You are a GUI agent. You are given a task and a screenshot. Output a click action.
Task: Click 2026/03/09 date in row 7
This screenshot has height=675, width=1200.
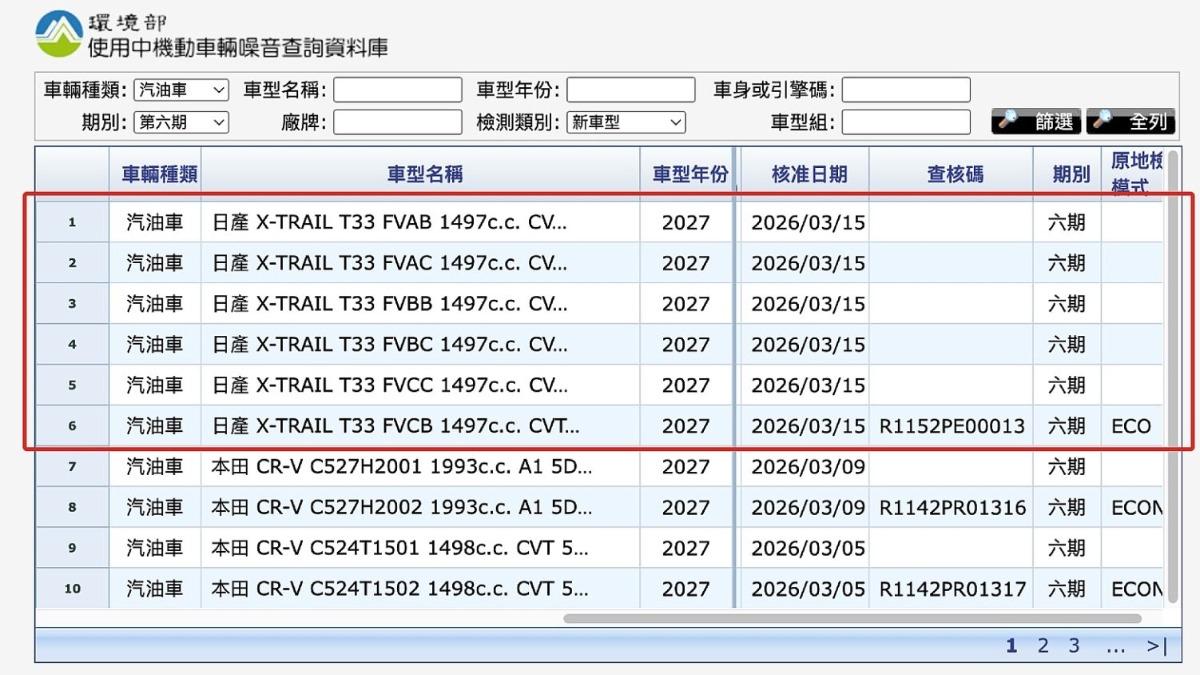tap(808, 466)
